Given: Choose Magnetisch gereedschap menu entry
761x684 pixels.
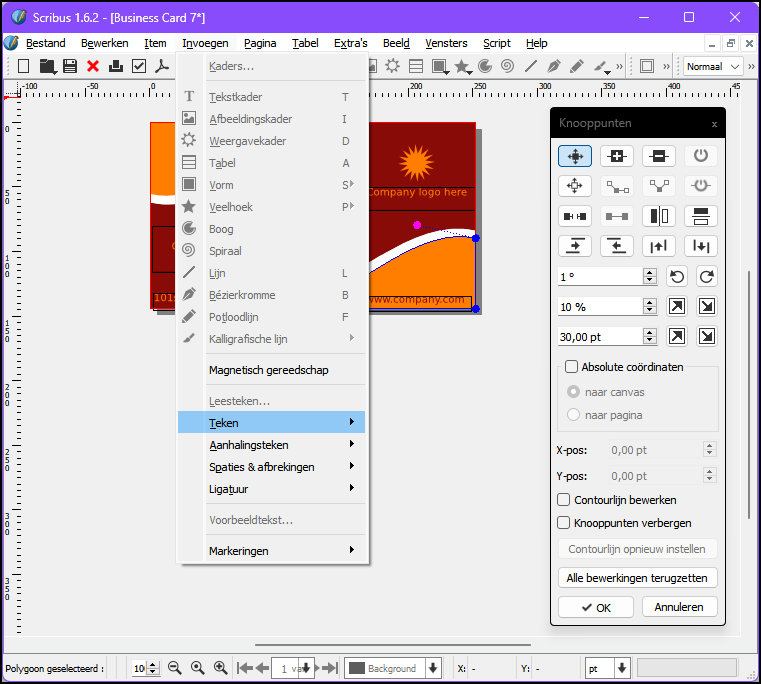Looking at the screenshot, I should pyautogui.click(x=268, y=370).
